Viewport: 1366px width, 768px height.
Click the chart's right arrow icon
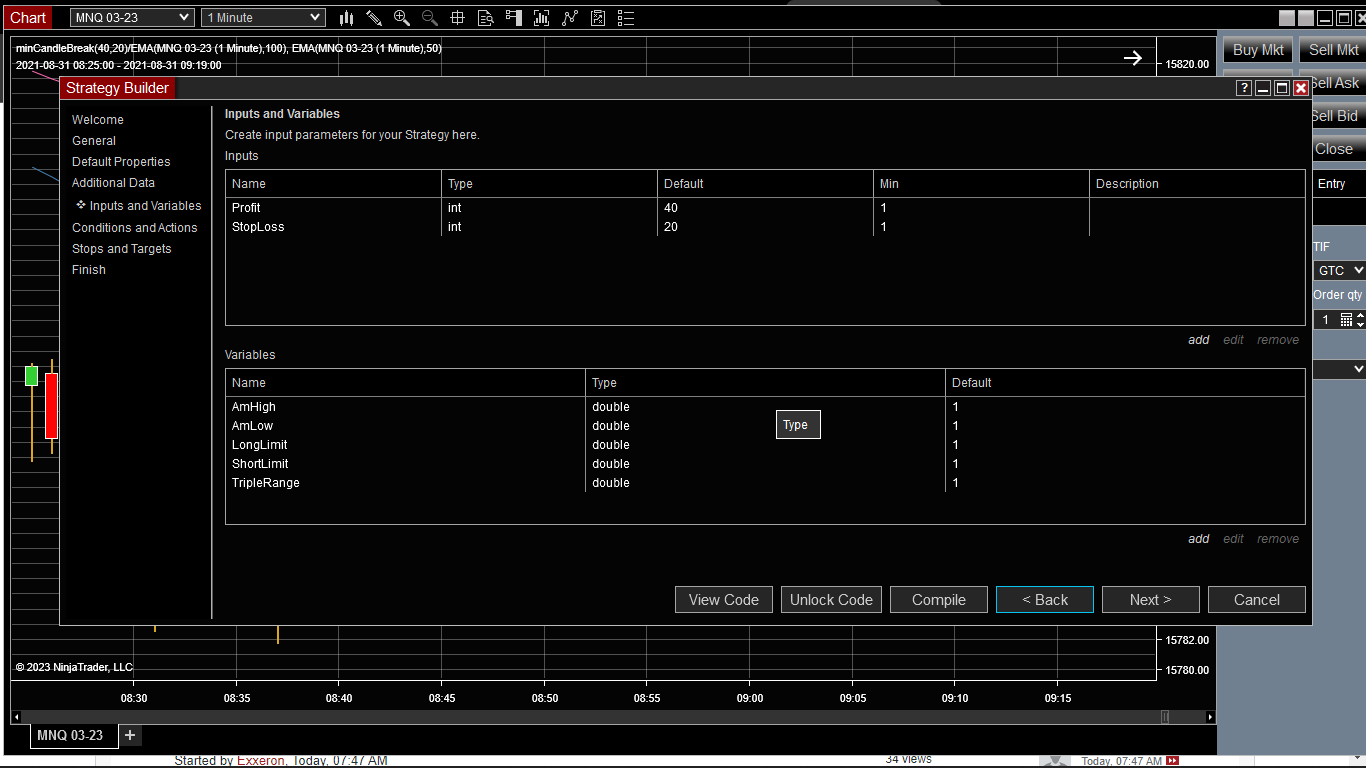pyautogui.click(x=1132, y=58)
